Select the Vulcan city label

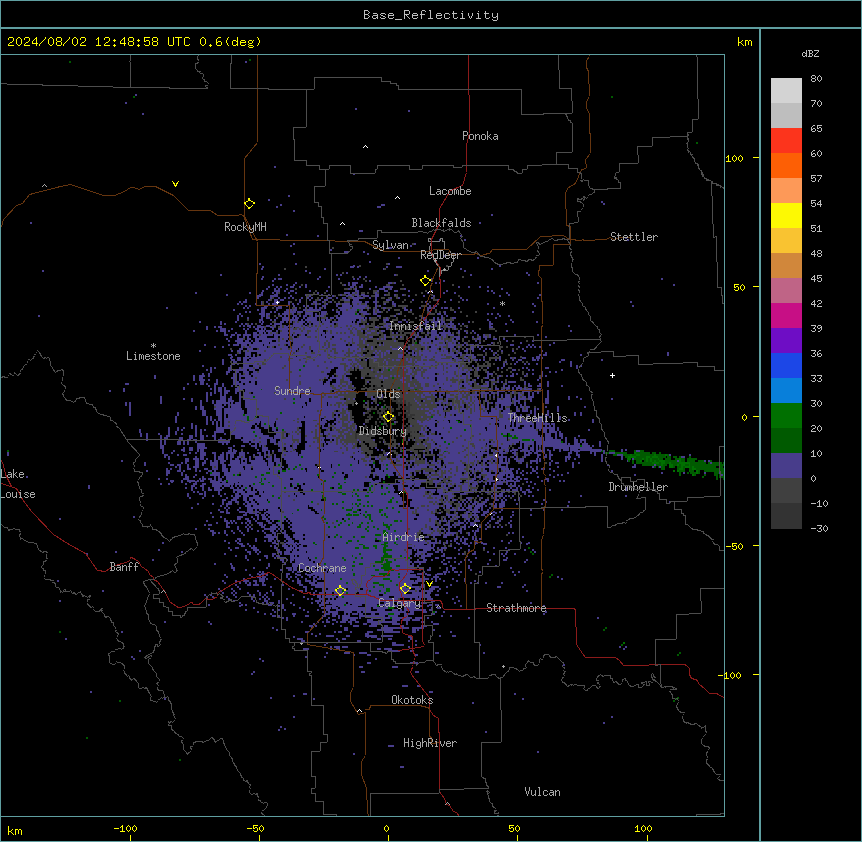click(x=543, y=792)
